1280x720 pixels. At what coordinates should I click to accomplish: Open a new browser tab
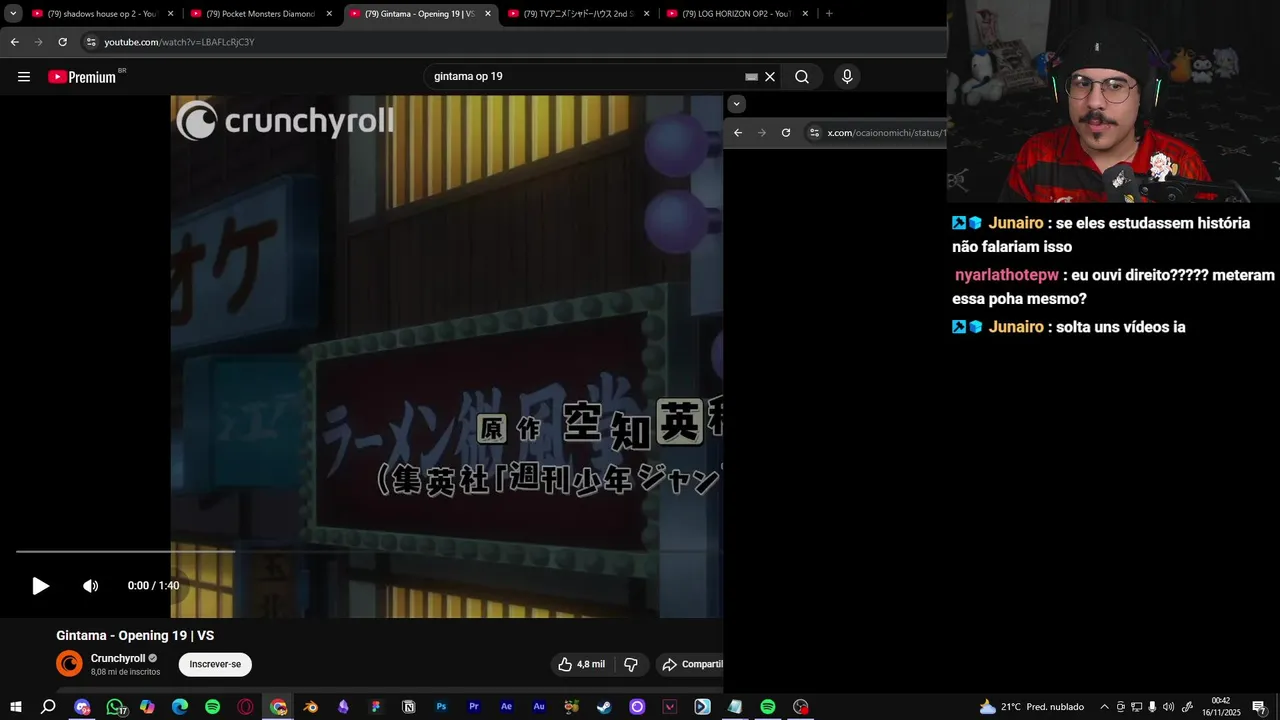pyautogui.click(x=829, y=14)
